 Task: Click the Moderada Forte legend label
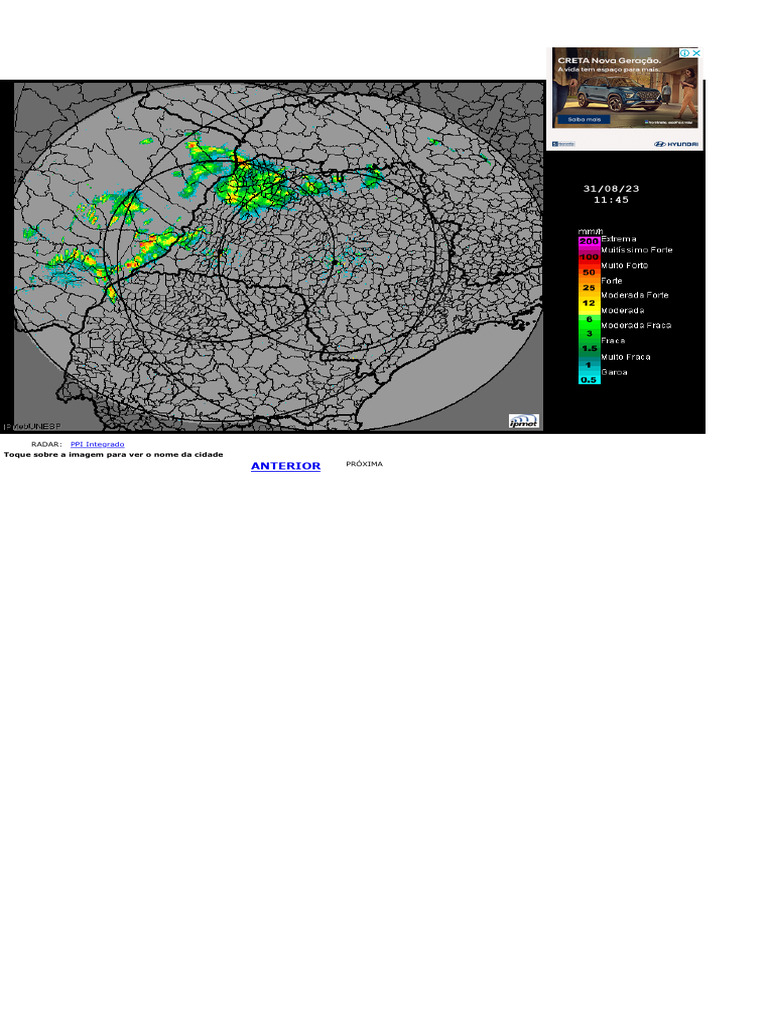click(x=635, y=295)
